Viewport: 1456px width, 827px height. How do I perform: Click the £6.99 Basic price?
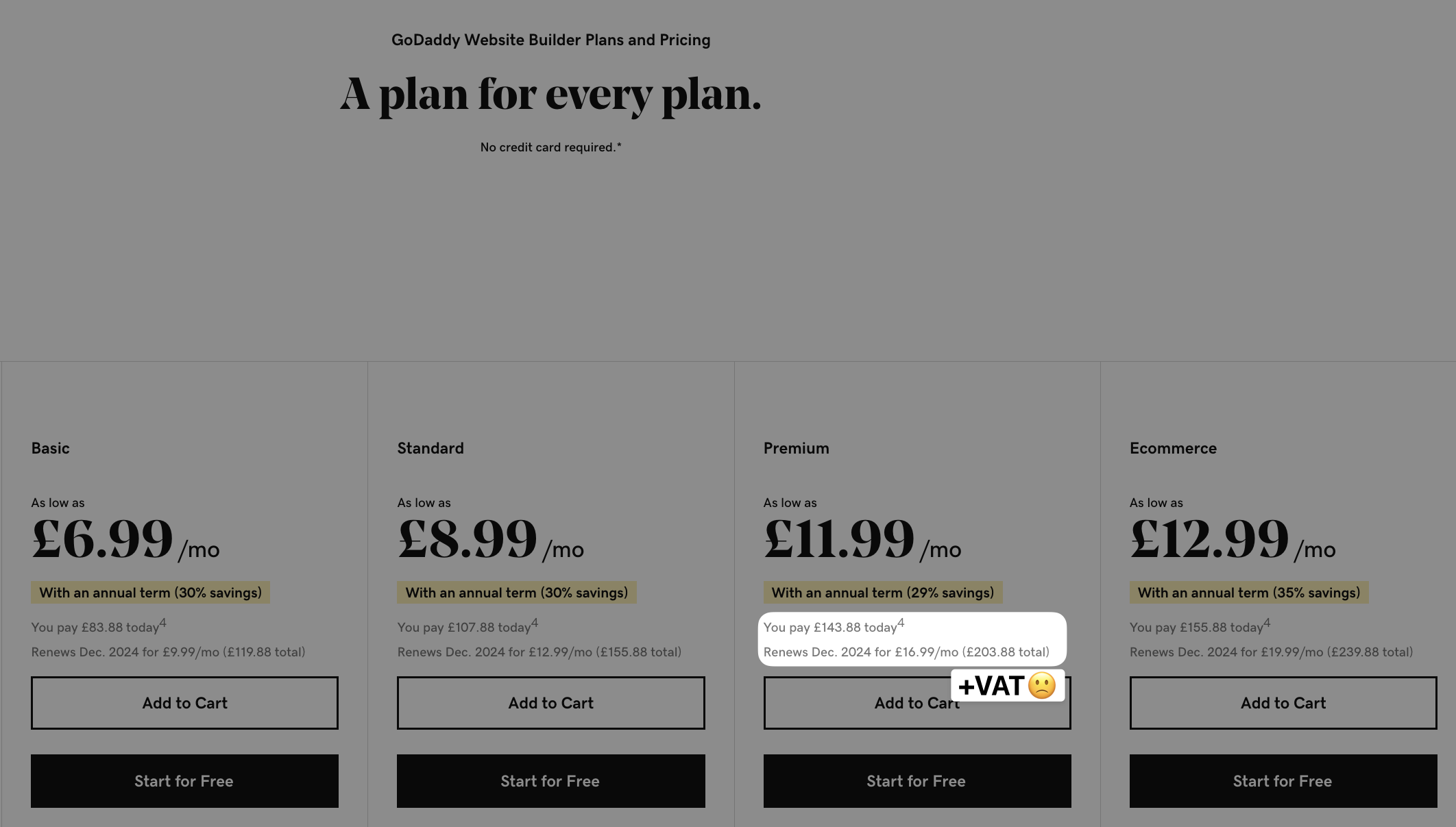click(x=103, y=539)
